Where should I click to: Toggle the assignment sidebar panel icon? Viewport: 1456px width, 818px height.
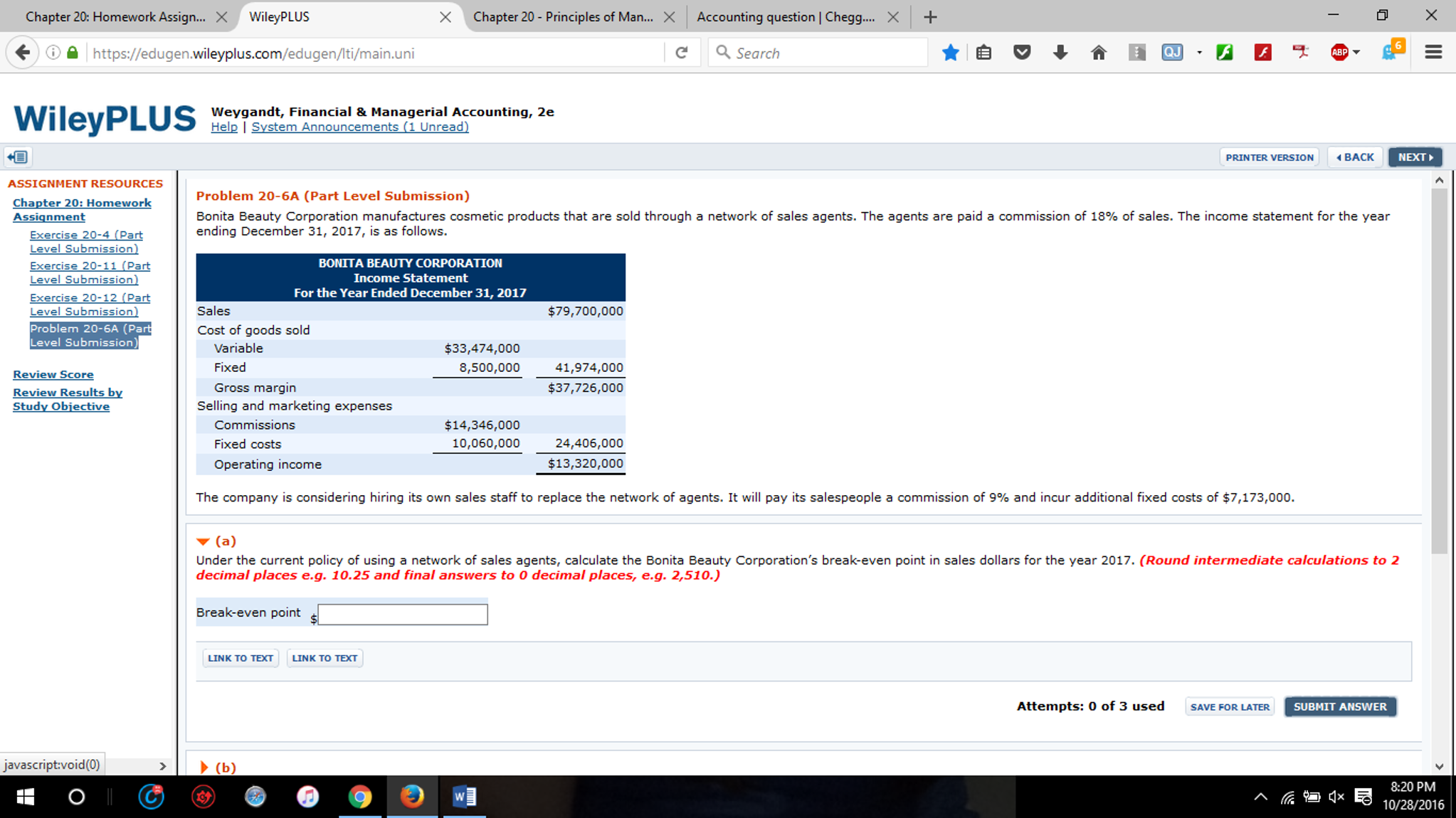[x=18, y=157]
